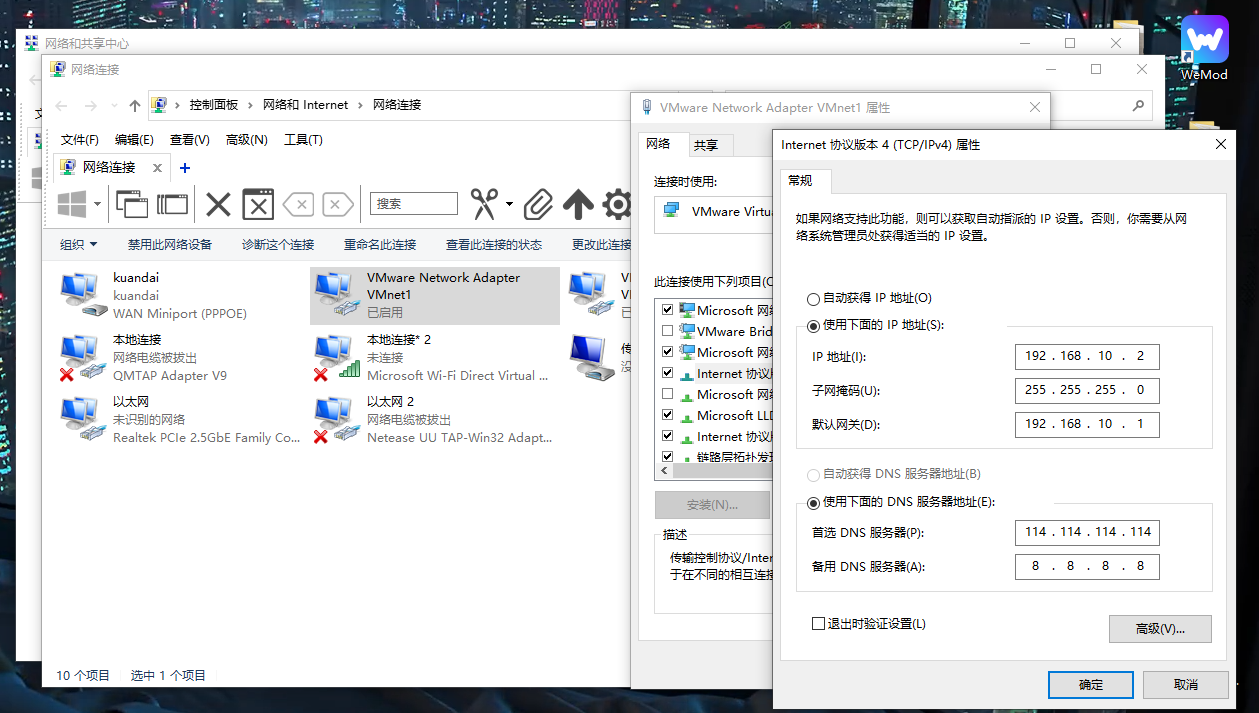
Task: Uncheck the highlighted Internet 协议 row checkbox
Action: point(667,373)
